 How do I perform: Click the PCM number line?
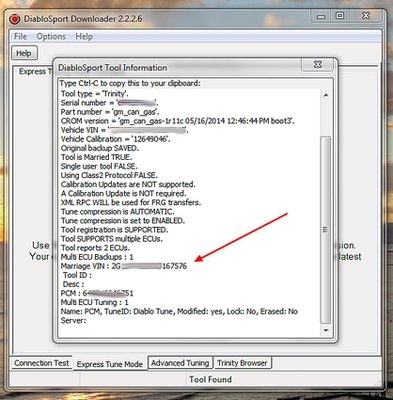(x=97, y=293)
